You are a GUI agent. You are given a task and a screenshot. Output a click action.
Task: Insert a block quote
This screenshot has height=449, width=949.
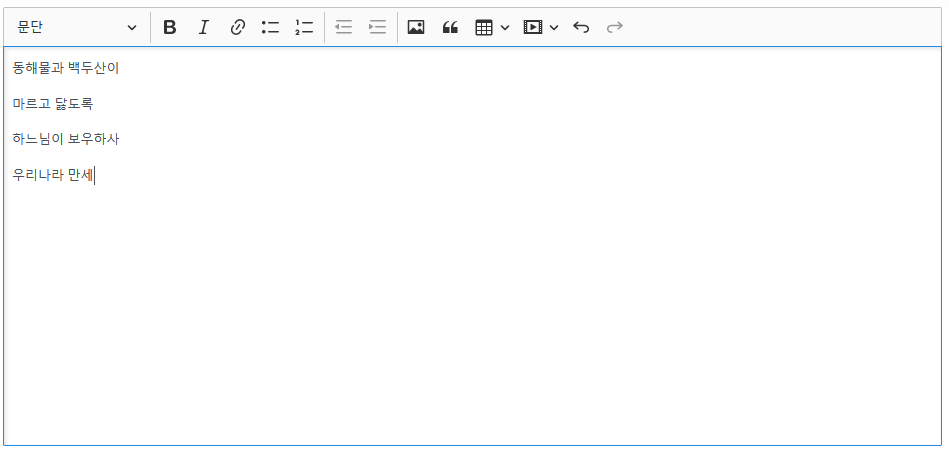click(x=450, y=27)
